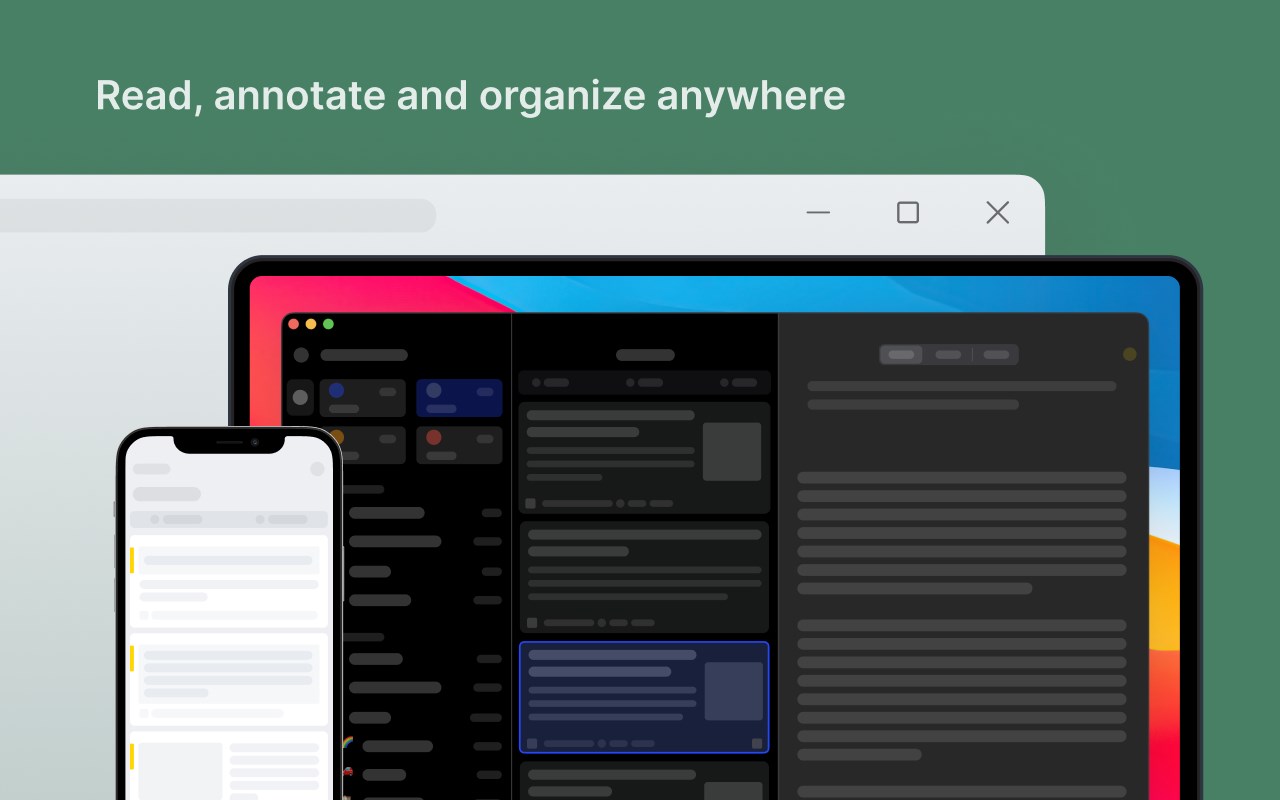
Task: Focus the browser window's address bar
Action: point(218,215)
